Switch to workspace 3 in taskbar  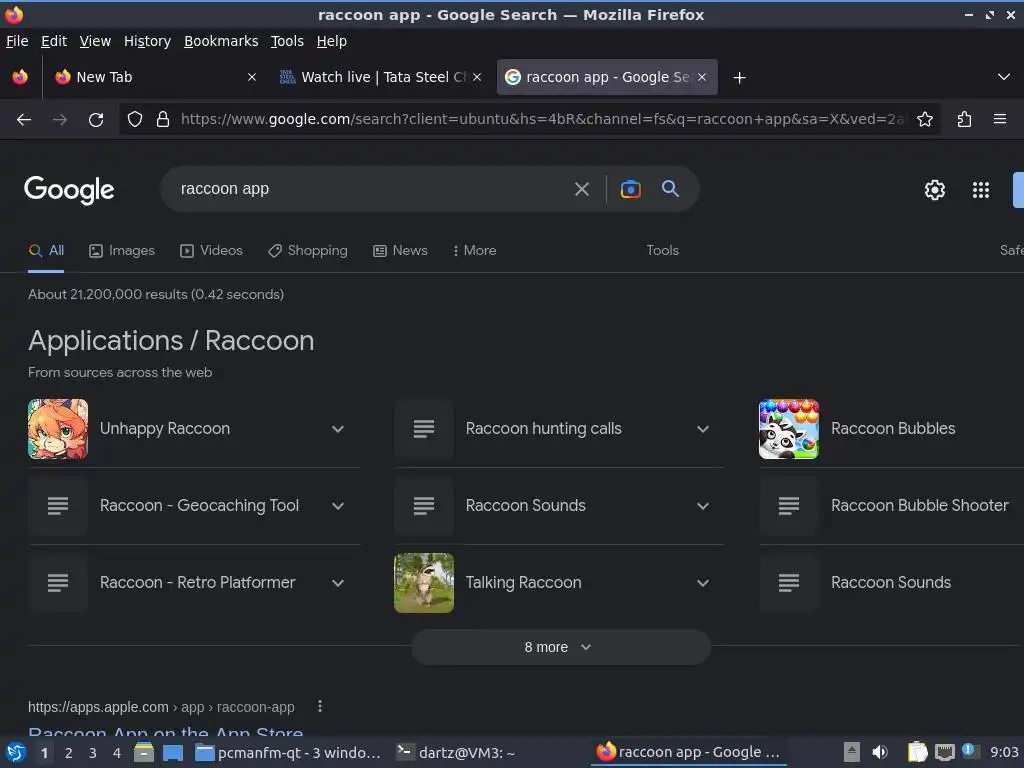point(93,753)
